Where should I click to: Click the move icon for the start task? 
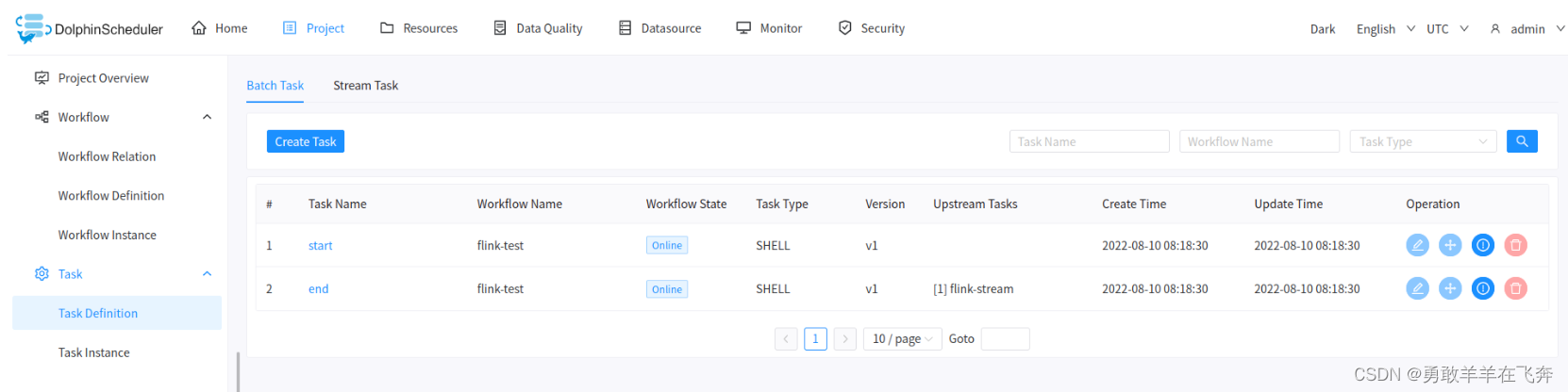1450,245
